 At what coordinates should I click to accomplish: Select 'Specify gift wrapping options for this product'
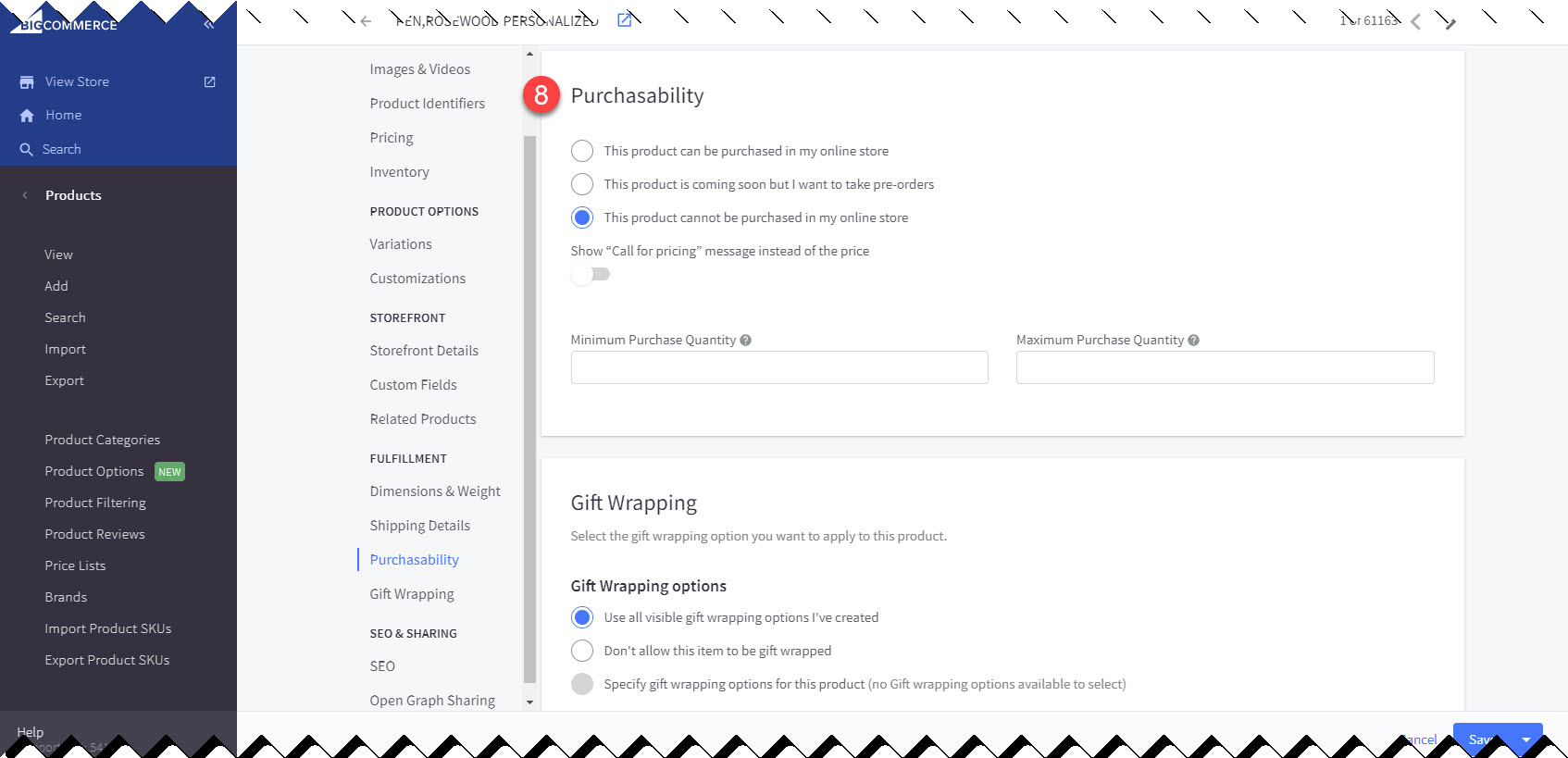(582, 684)
